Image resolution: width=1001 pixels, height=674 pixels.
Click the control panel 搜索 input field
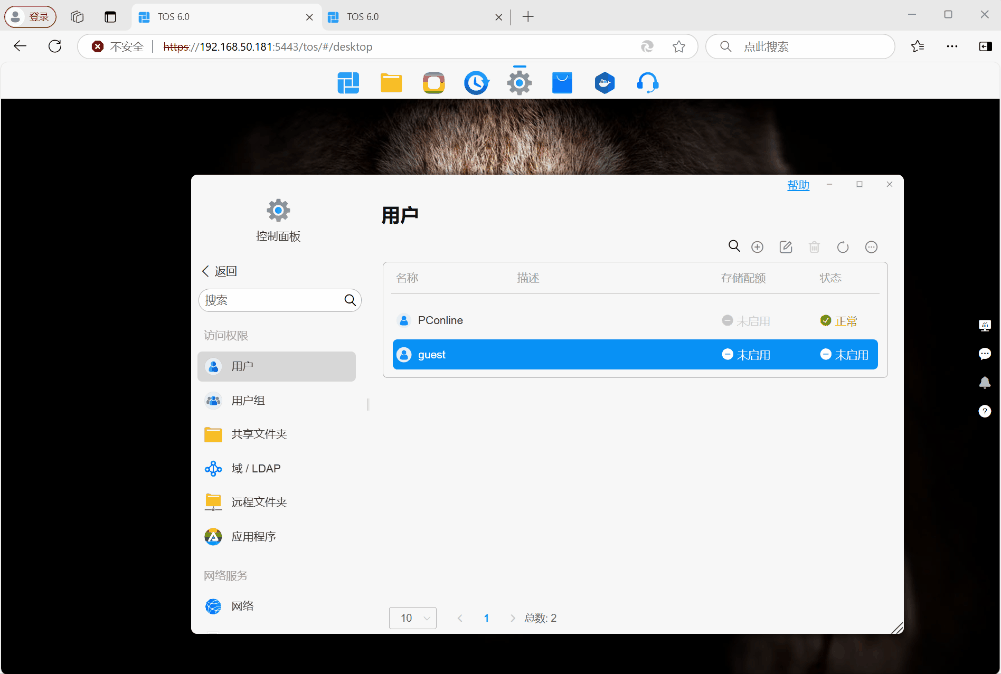coord(270,300)
